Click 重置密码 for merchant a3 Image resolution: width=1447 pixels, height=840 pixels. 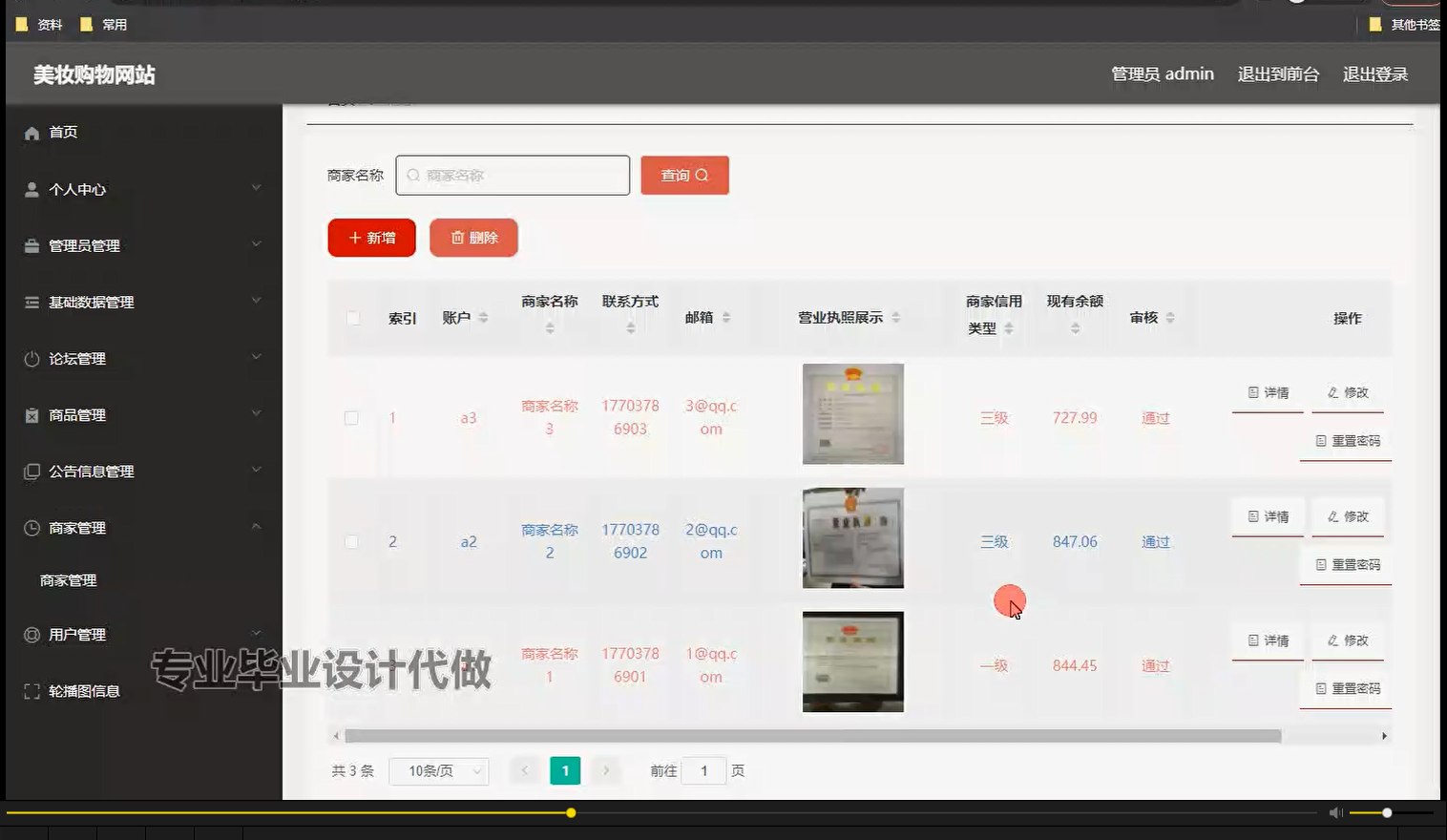click(x=1346, y=441)
